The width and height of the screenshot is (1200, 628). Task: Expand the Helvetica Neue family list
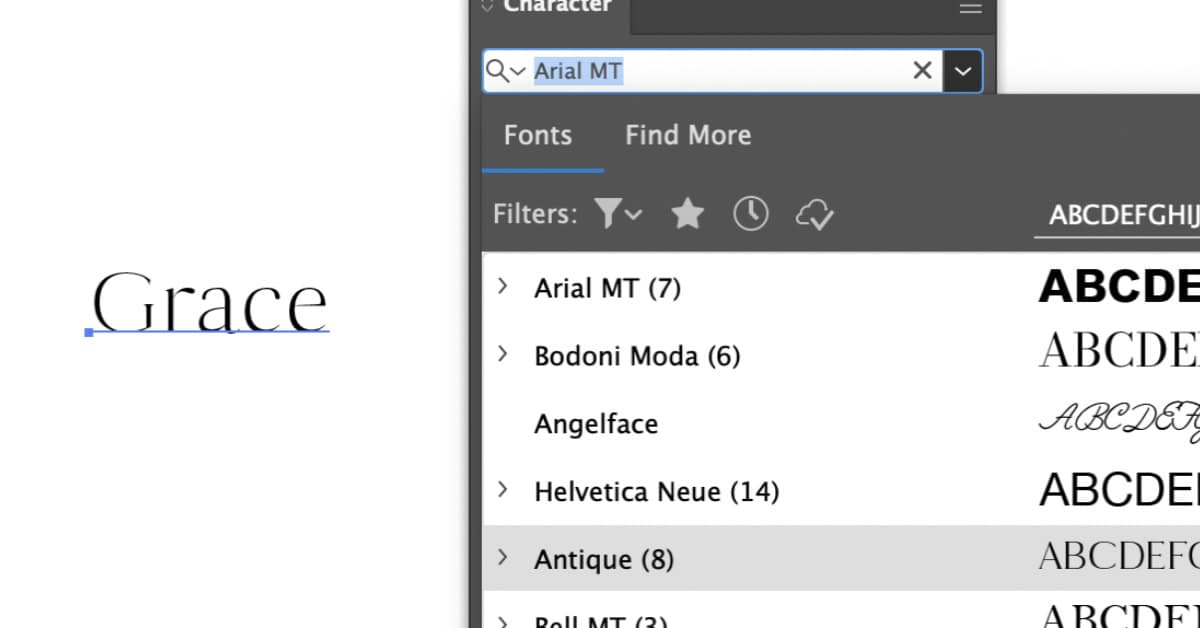pos(502,489)
